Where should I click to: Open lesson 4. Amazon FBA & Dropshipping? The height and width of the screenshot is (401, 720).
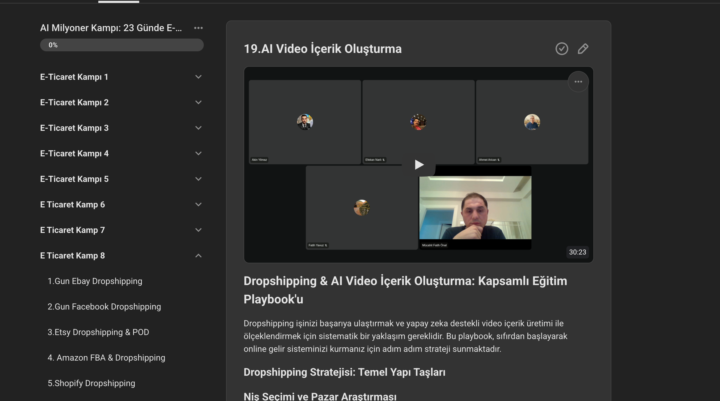tap(106, 357)
